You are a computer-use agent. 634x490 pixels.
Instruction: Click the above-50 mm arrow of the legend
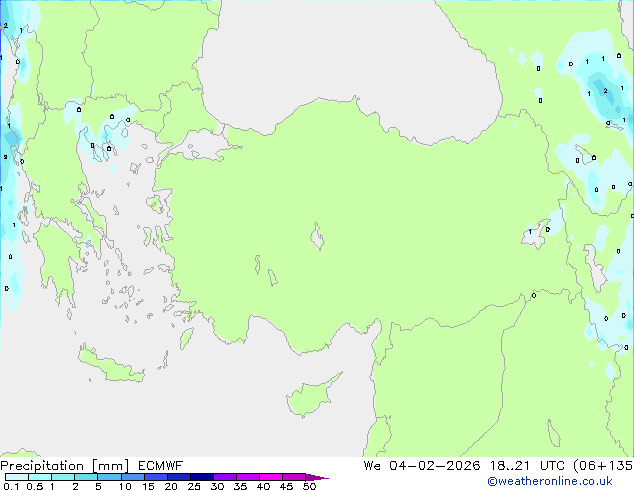(x=317, y=477)
